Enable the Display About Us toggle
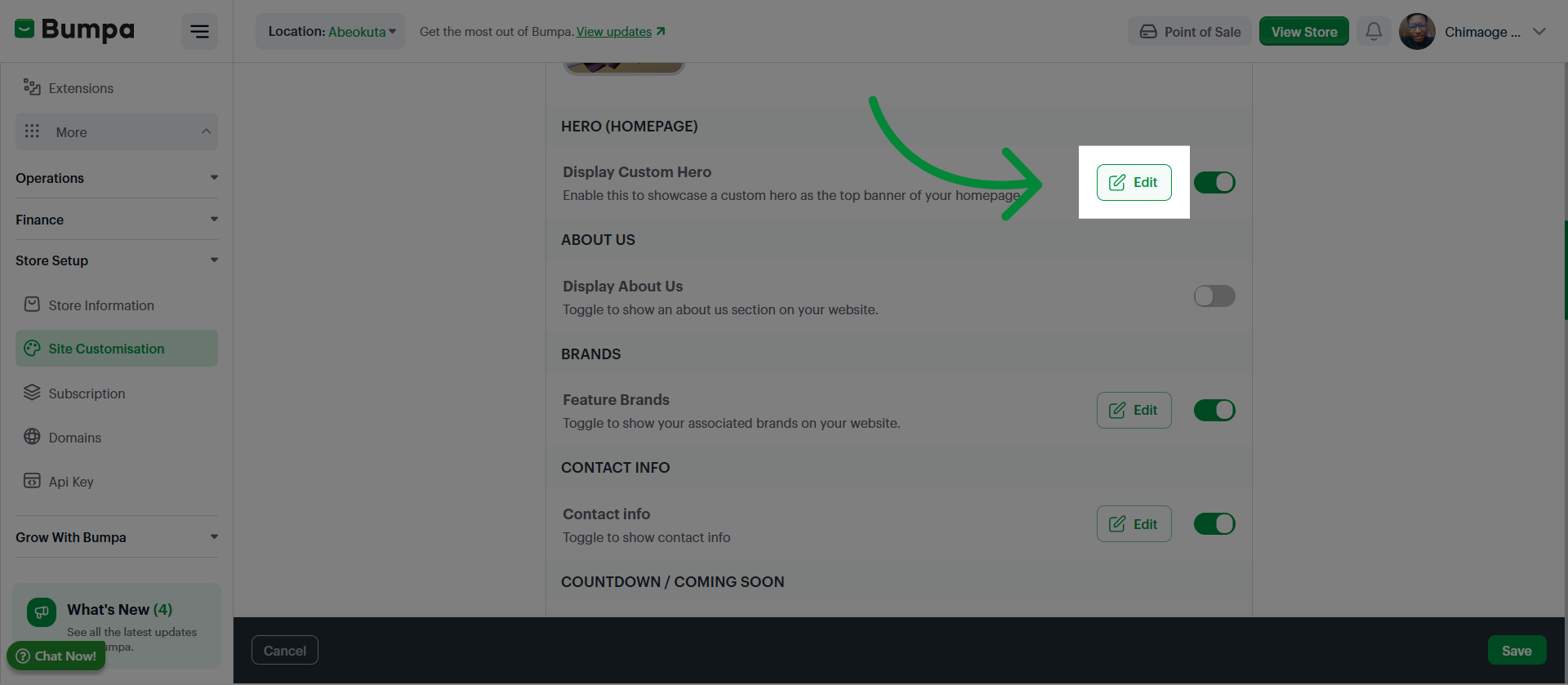Image resolution: width=1568 pixels, height=685 pixels. click(x=1214, y=296)
